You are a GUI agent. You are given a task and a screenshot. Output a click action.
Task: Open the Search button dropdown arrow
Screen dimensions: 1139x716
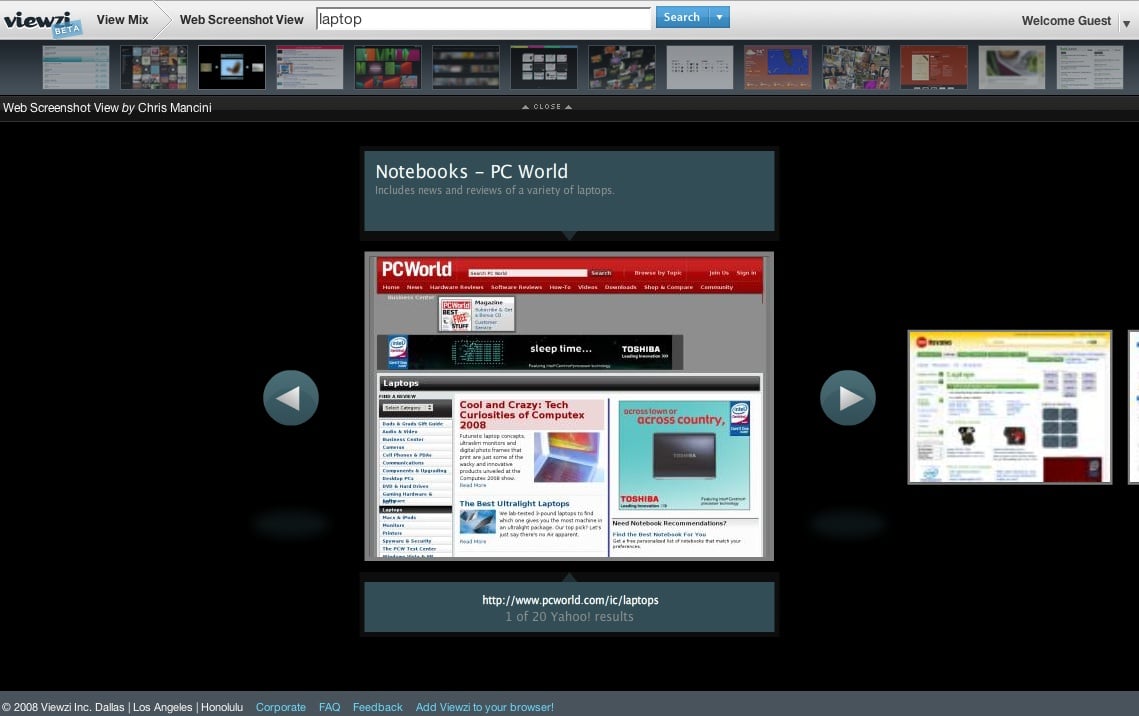coord(719,17)
